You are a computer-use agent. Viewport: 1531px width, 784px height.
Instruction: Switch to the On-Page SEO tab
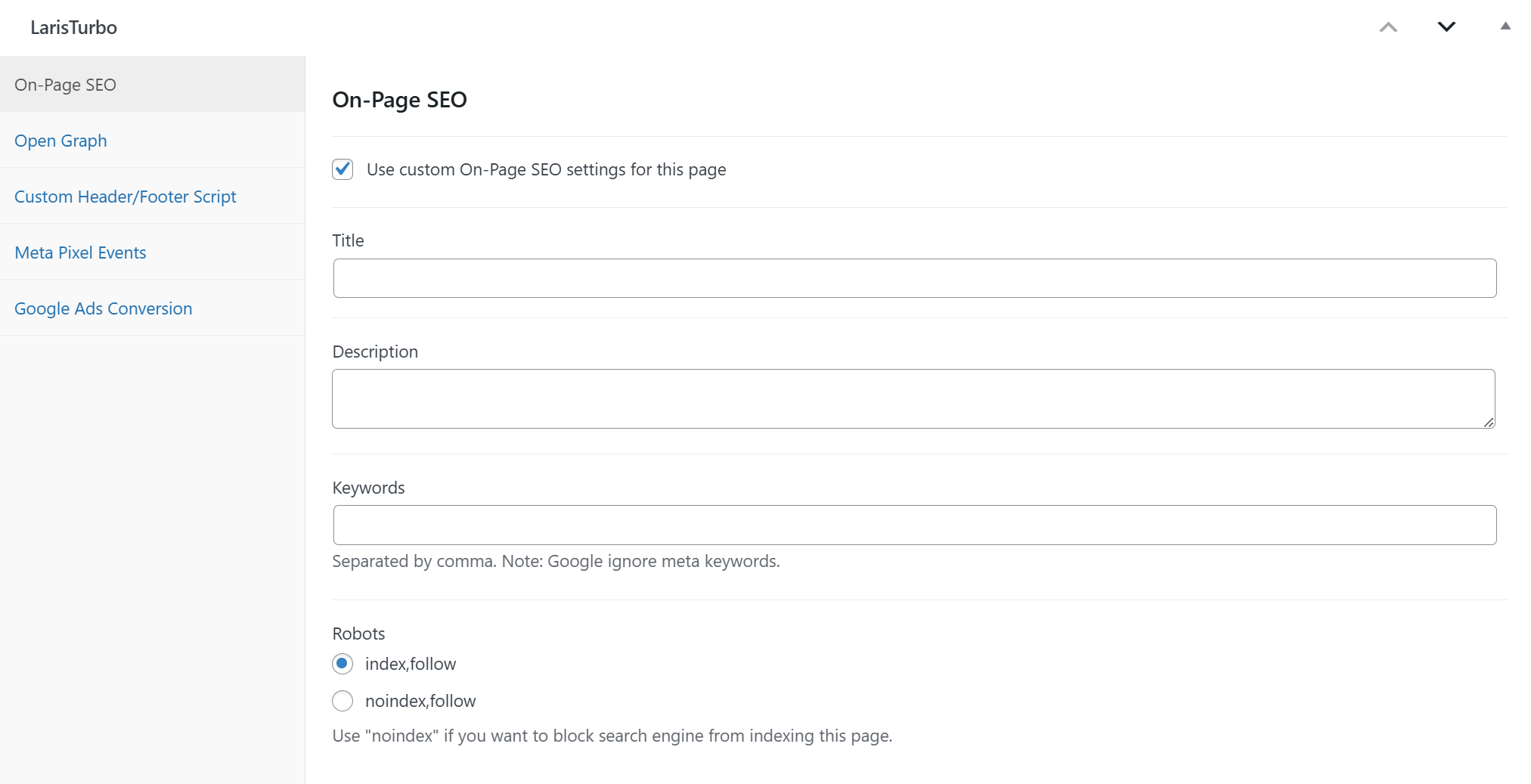tap(65, 85)
